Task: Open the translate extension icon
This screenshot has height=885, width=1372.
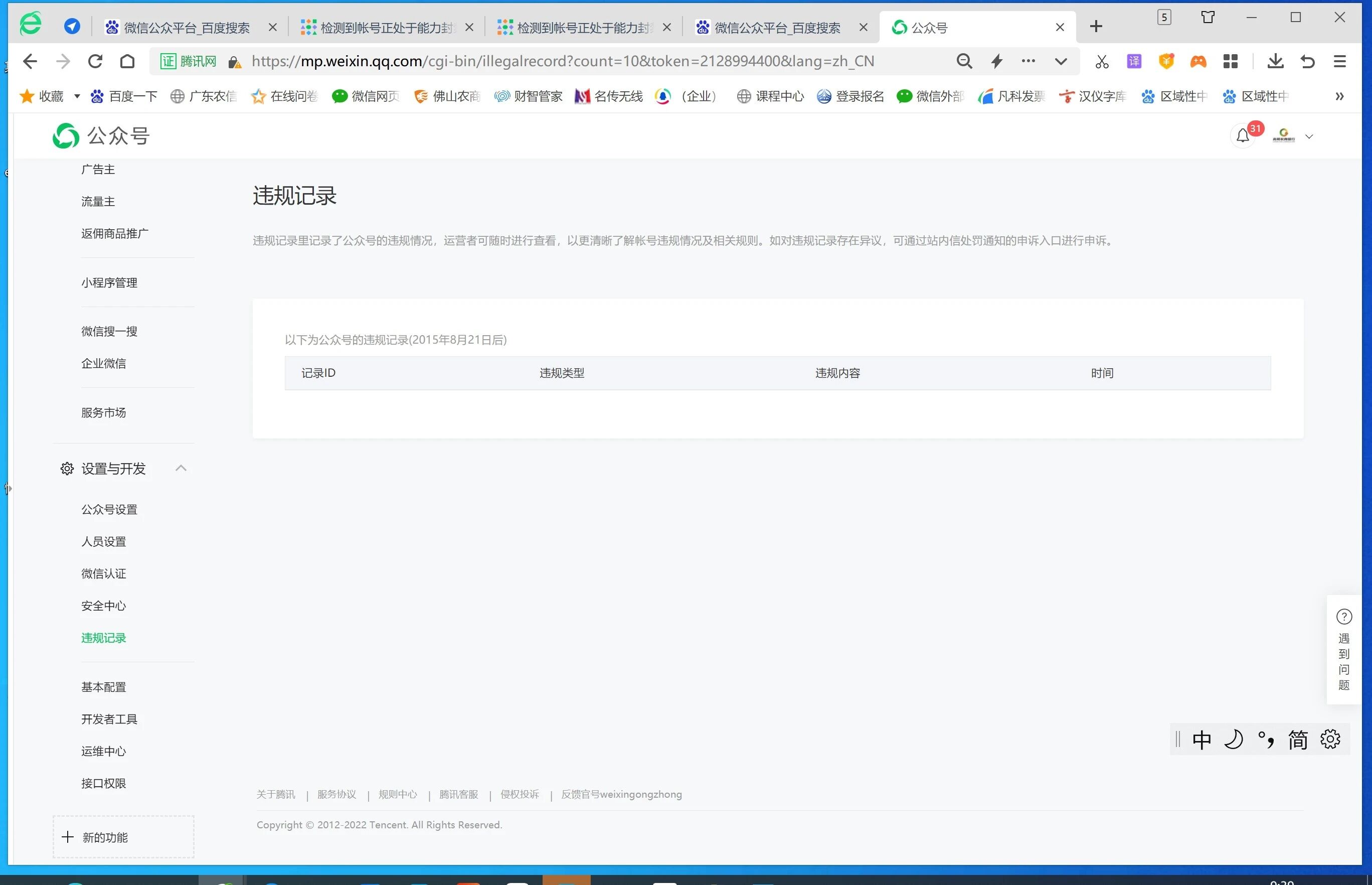Action: coord(1134,62)
